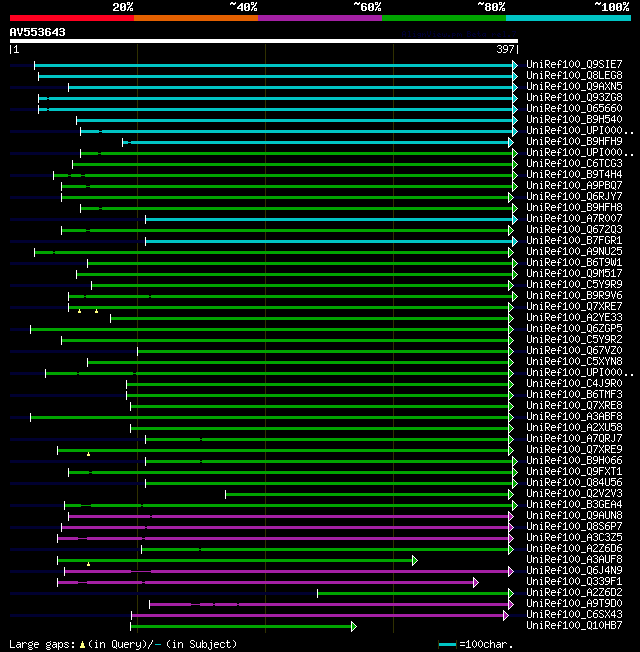The height and width of the screenshot is (652, 640).
Task: Select the UniRef100_C5Y9R9 label
Action: (x=574, y=284)
